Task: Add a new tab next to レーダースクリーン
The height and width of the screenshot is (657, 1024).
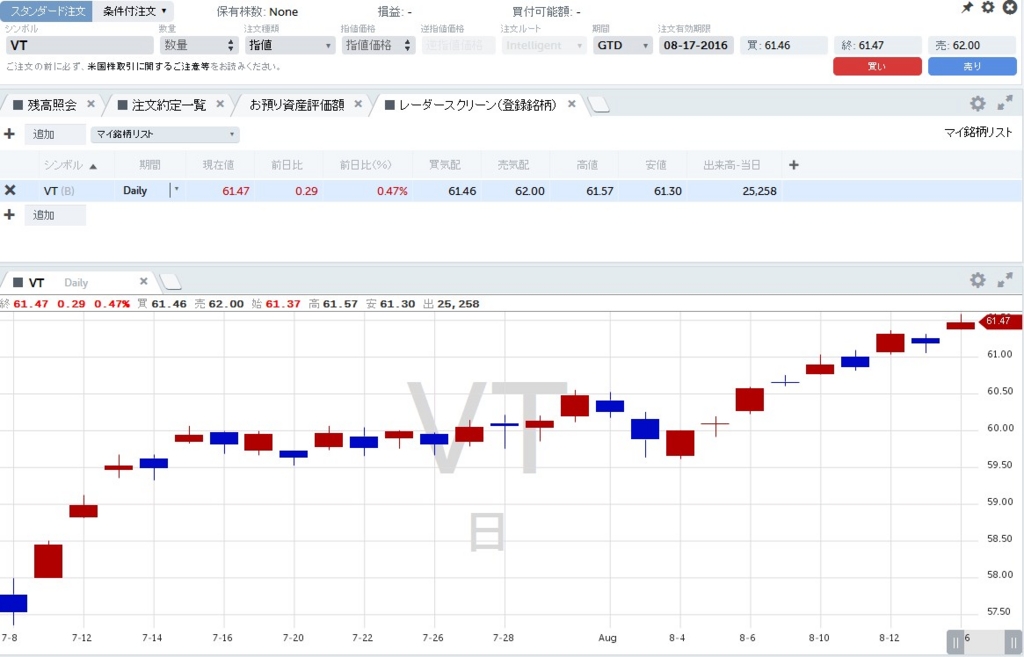Action: (599, 105)
